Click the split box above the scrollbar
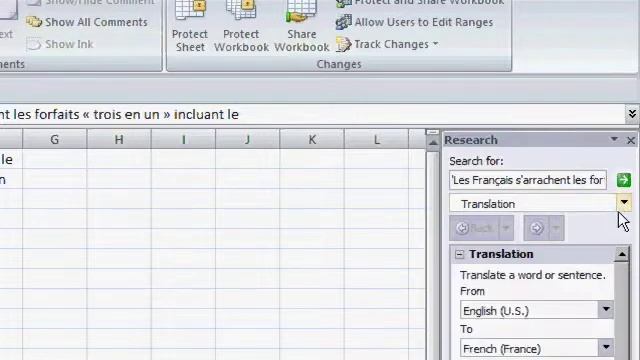Image resolution: width=640 pixels, height=360 pixels. click(x=433, y=132)
